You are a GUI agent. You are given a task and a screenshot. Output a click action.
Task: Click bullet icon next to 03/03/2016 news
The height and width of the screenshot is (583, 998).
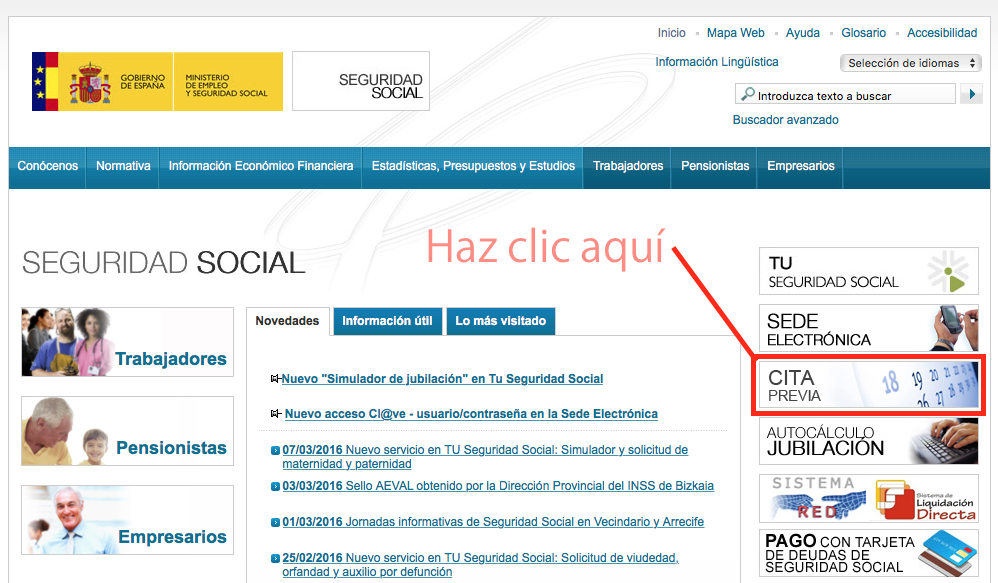pos(275,486)
